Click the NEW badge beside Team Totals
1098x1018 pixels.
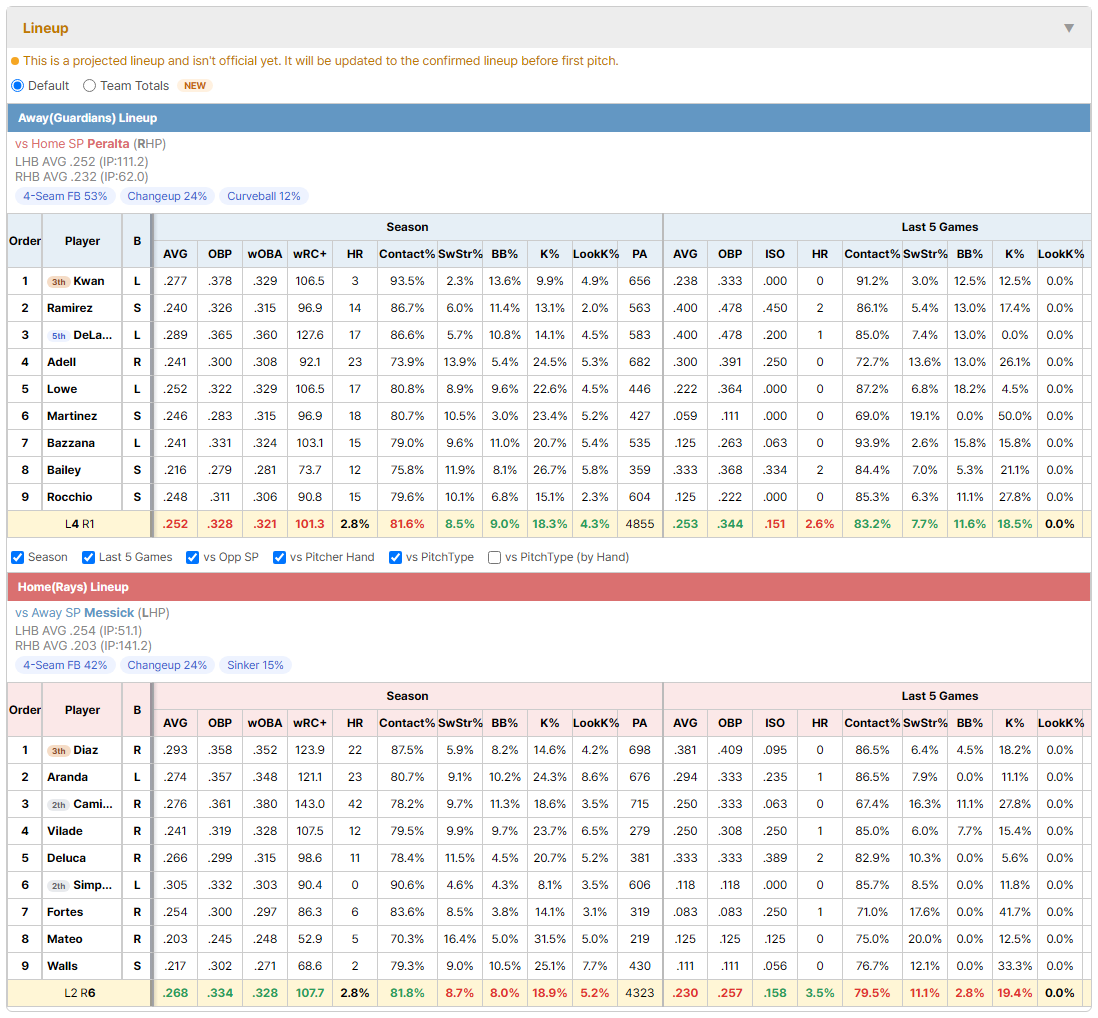pos(195,85)
